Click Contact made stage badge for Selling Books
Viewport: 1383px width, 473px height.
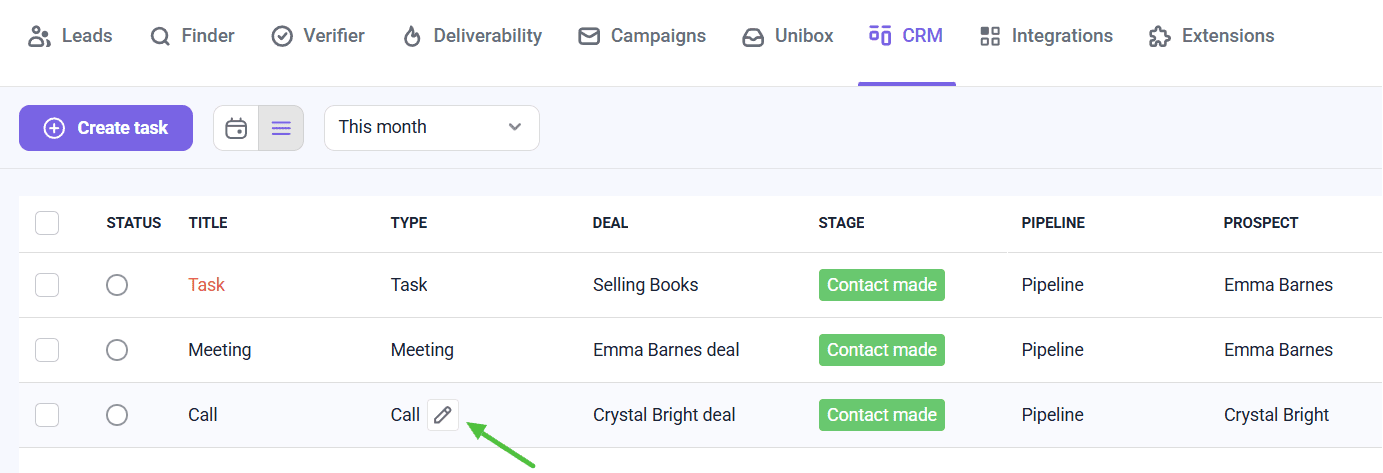pos(881,285)
